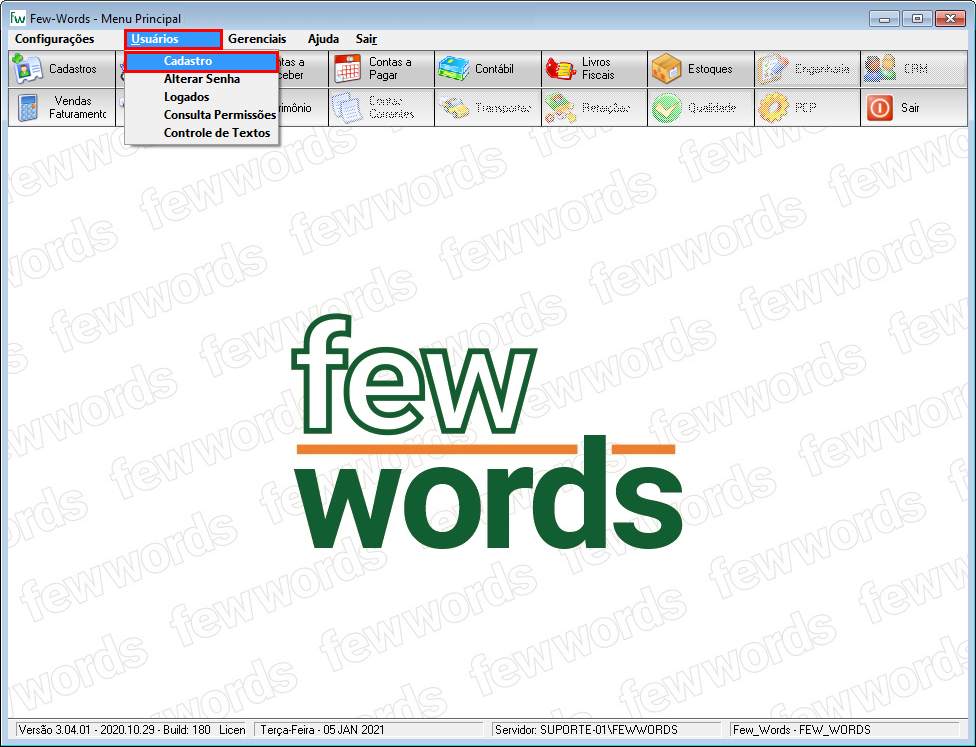Select Logados menu entry
This screenshot has width=976, height=747.
coord(202,96)
